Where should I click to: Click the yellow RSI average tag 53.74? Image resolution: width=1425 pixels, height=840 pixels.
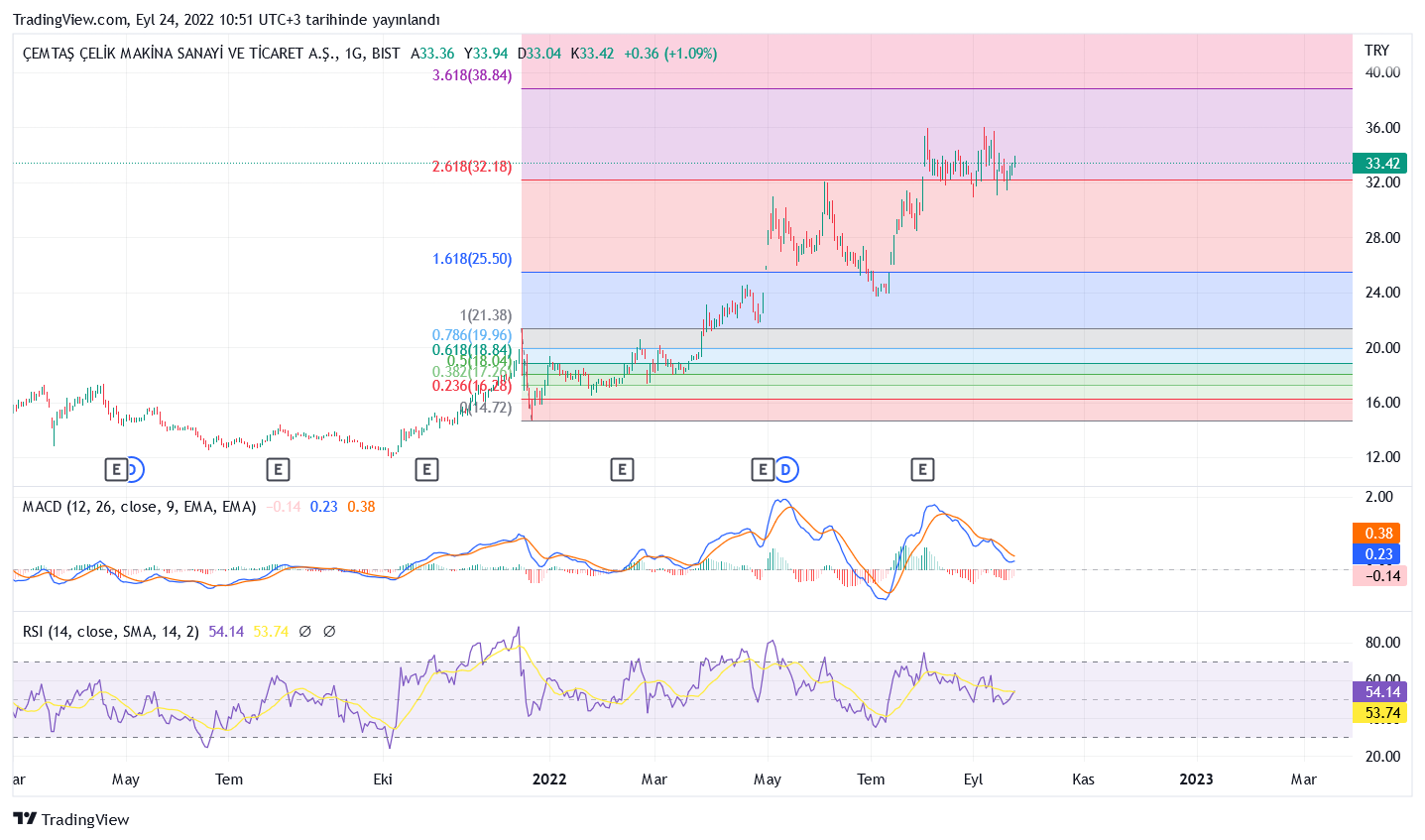(x=1380, y=713)
